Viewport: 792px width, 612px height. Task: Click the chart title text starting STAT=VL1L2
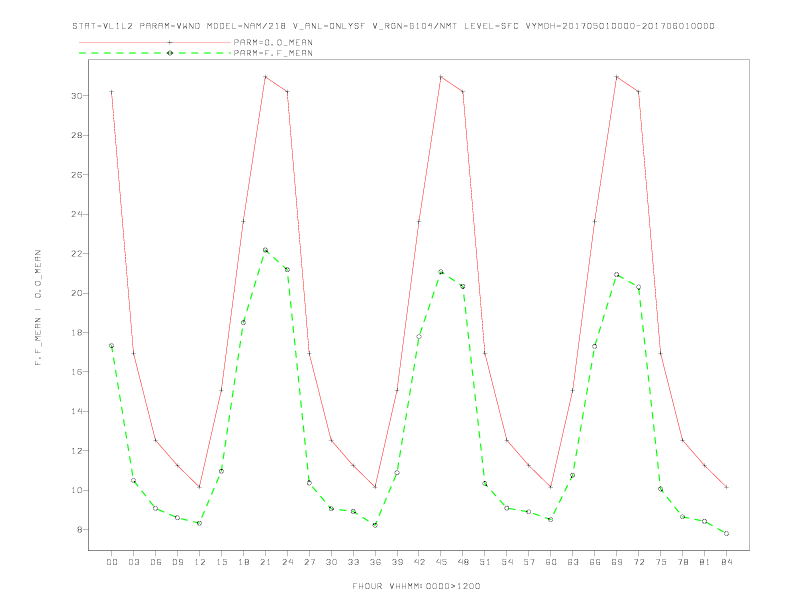click(393, 26)
